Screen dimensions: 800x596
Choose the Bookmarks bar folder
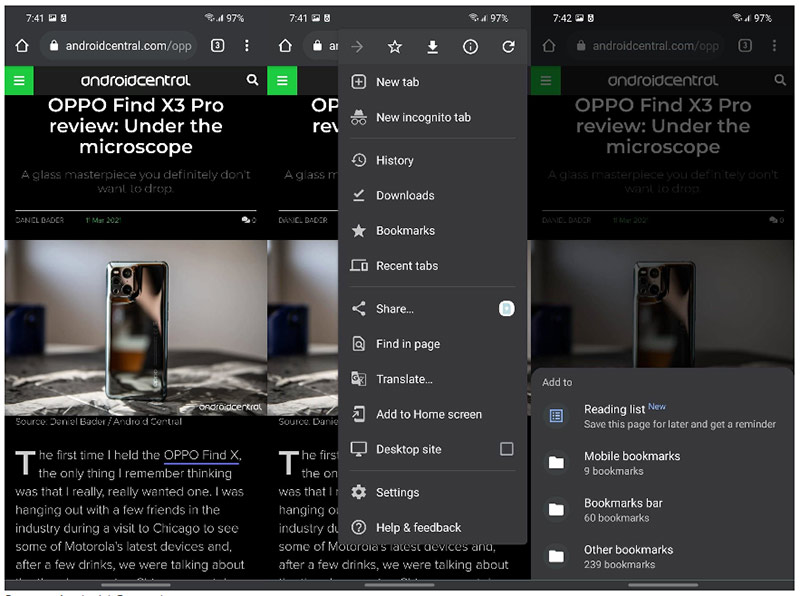pyautogui.click(x=662, y=510)
